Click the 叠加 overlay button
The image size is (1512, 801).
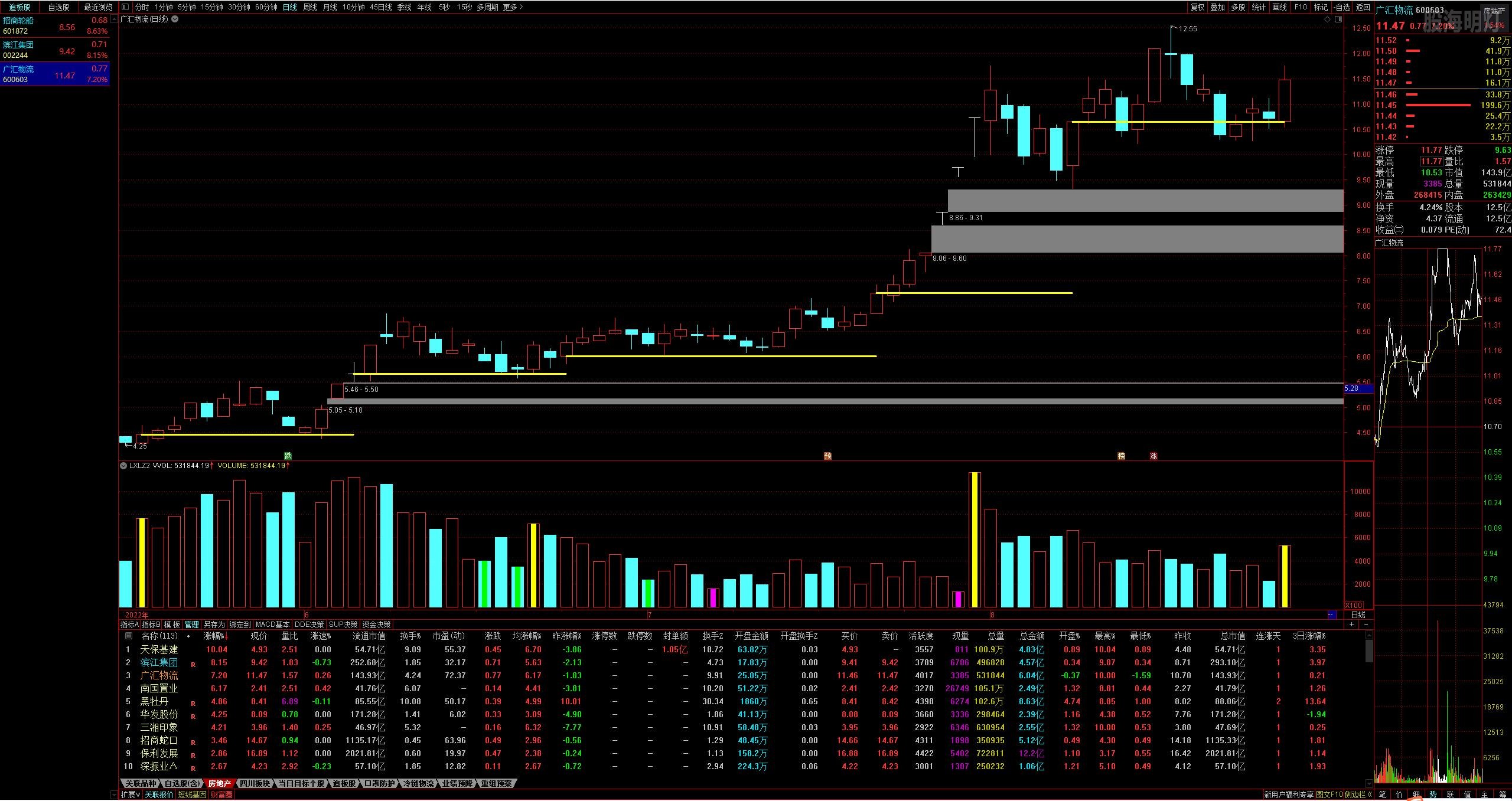[x=1218, y=7]
